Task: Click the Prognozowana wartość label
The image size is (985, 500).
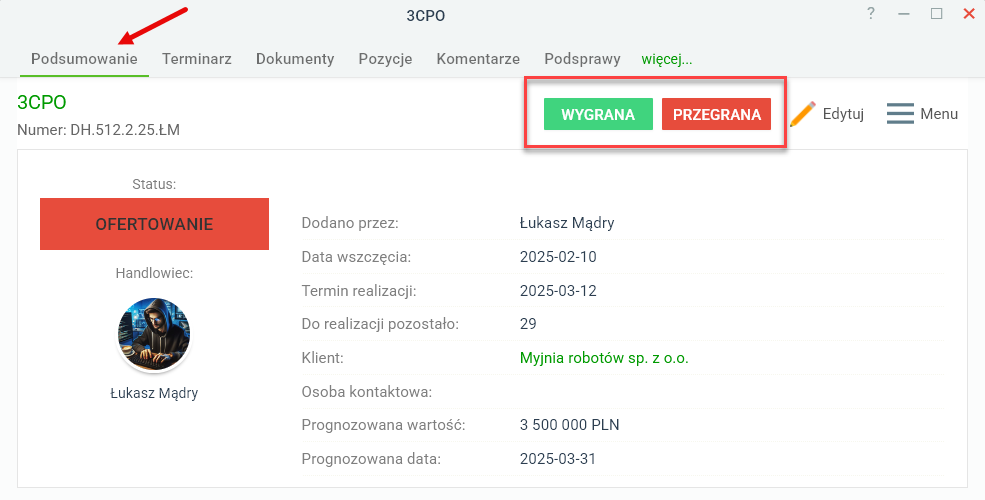Action: coord(383,425)
